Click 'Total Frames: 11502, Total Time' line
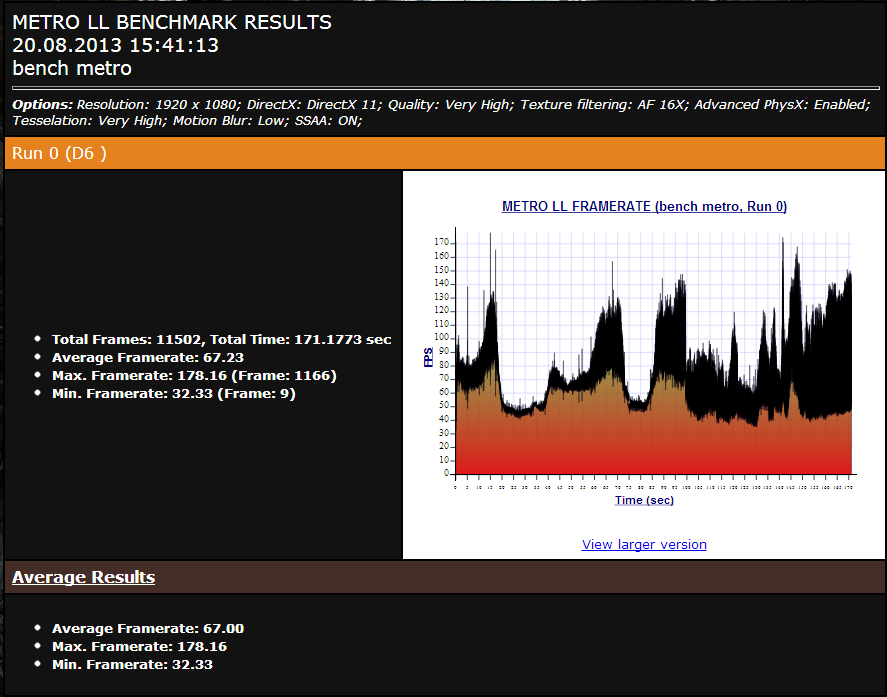This screenshot has width=887, height=697. 222,339
